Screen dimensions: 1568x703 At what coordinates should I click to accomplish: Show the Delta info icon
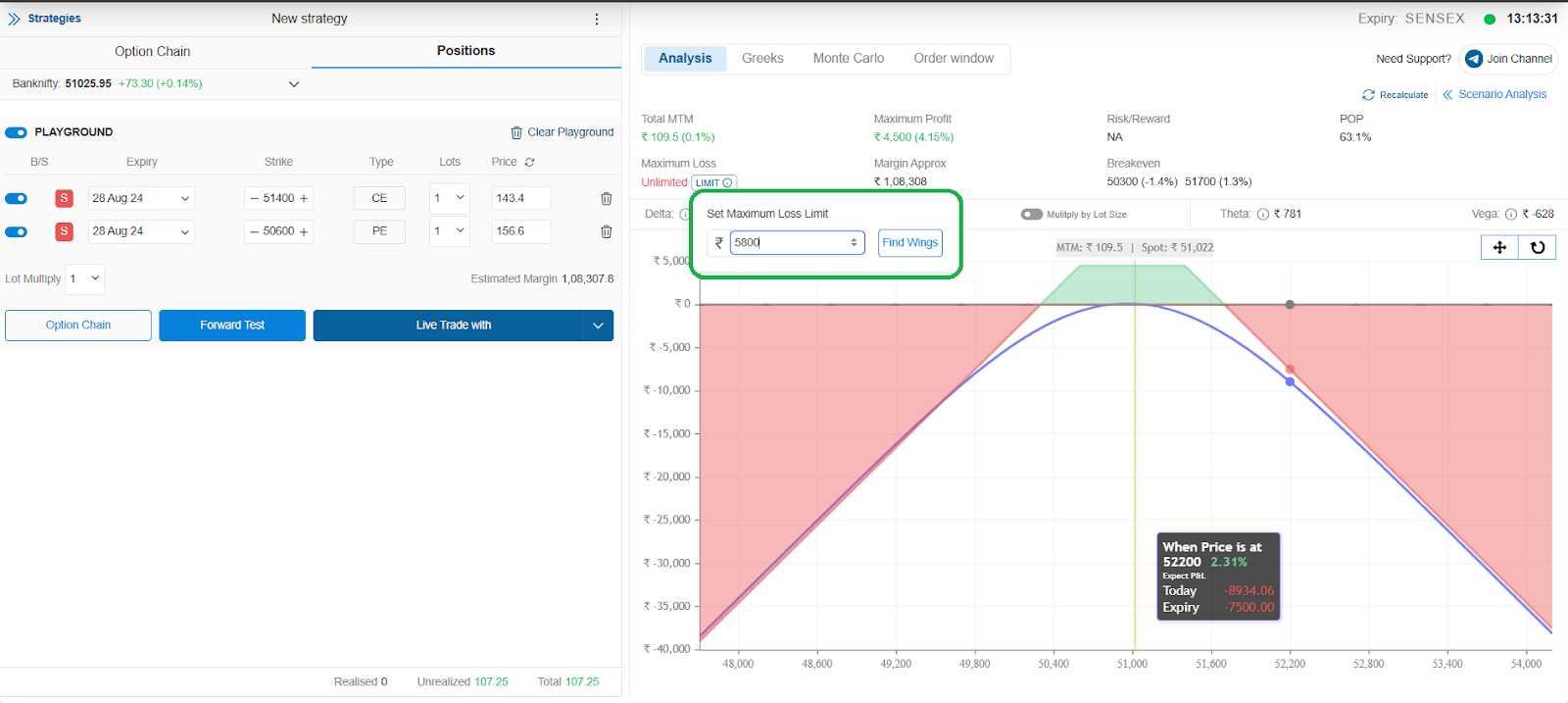click(x=684, y=215)
